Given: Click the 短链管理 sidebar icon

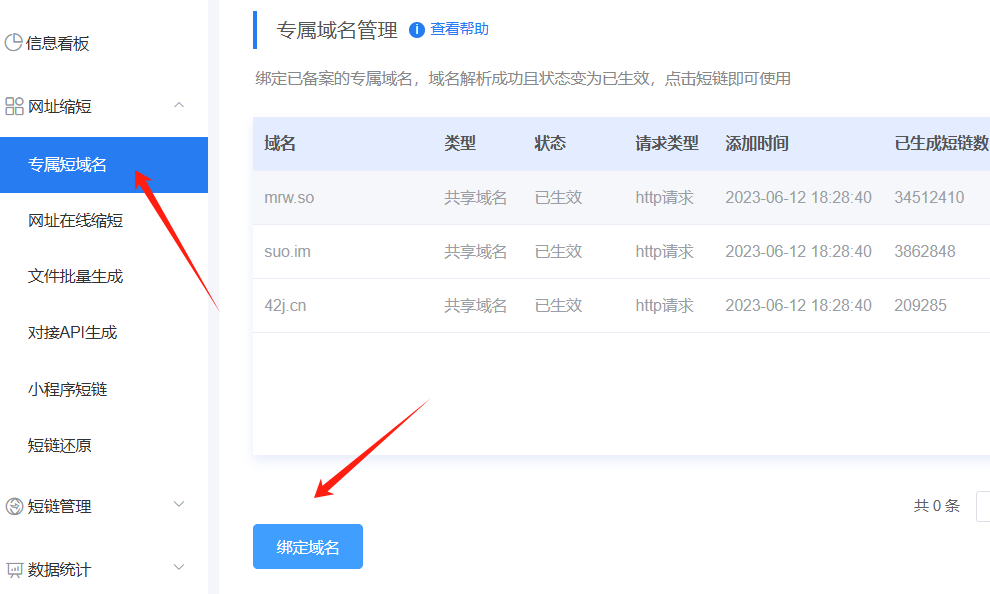Looking at the screenshot, I should (14, 506).
